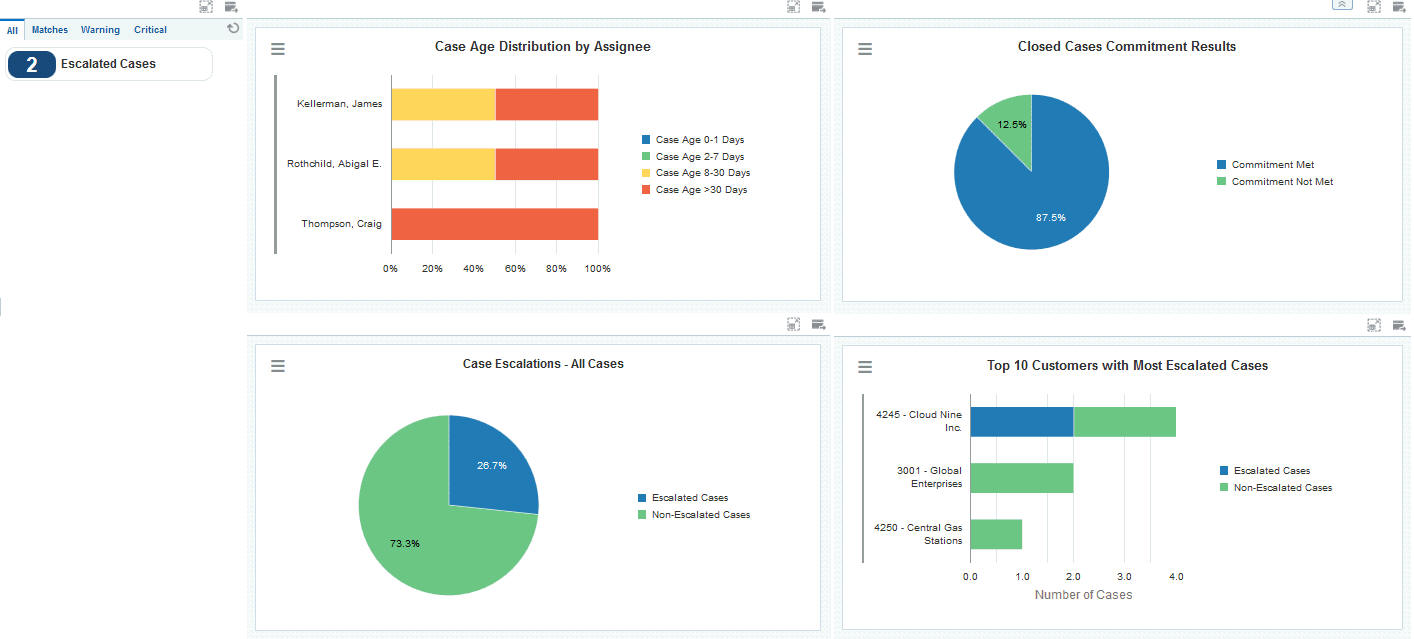Toggle Case Age 2-7 Days legend item
Viewport: 1414px width, 639px height.
click(693, 157)
